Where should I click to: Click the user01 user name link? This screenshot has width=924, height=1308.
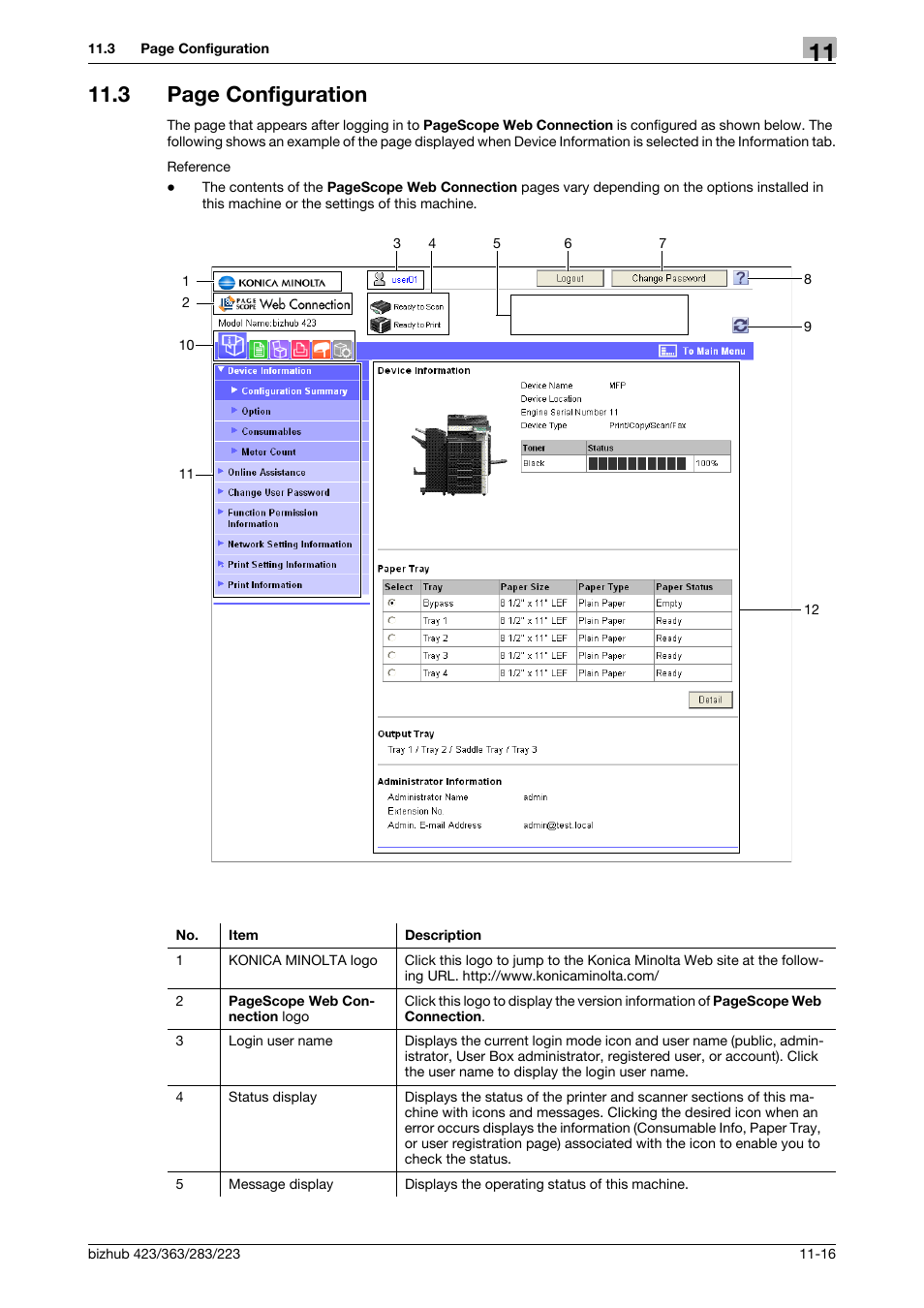[405, 280]
